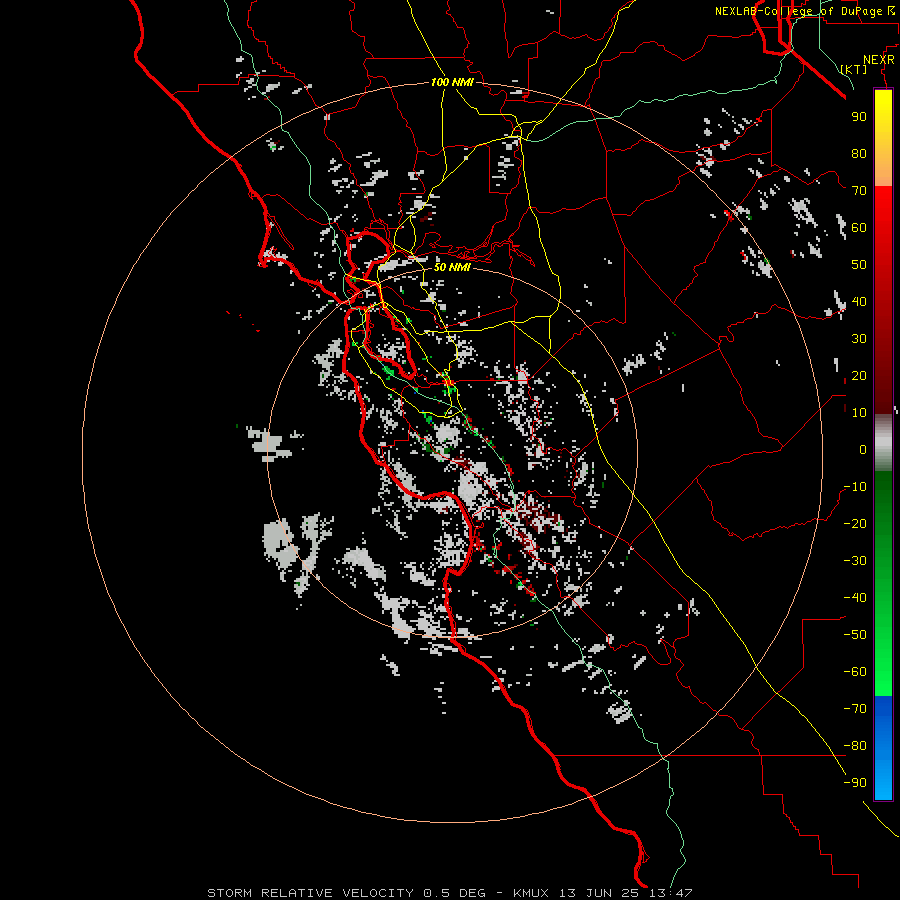Click the "-90" value on velocity scale
The image size is (900, 900).
click(855, 782)
